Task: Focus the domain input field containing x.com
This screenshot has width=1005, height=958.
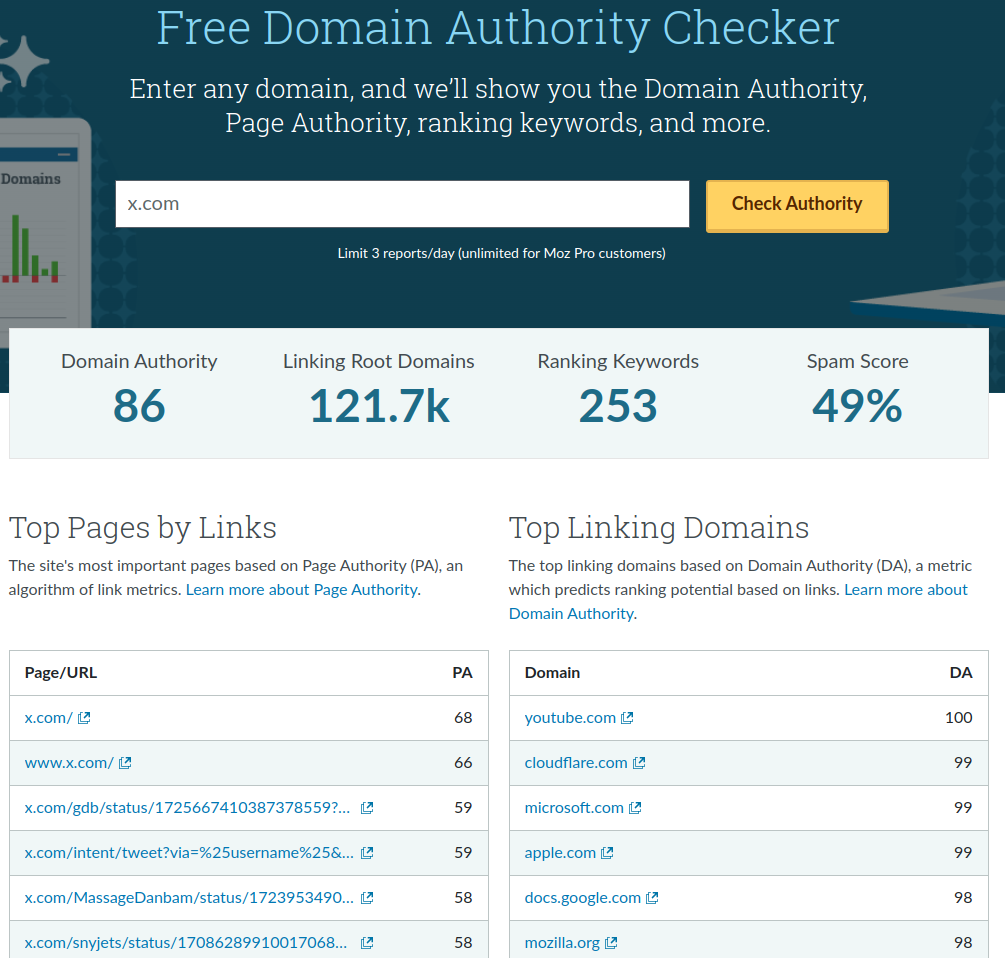Action: [402, 204]
